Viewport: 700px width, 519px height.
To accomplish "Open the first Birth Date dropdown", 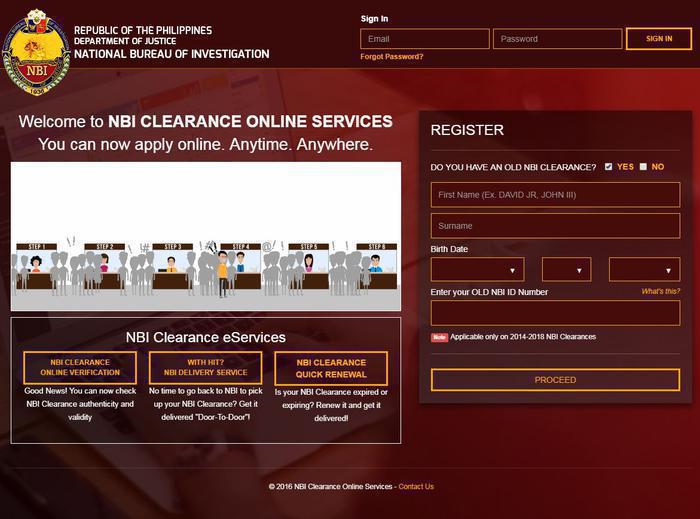I will pos(477,270).
